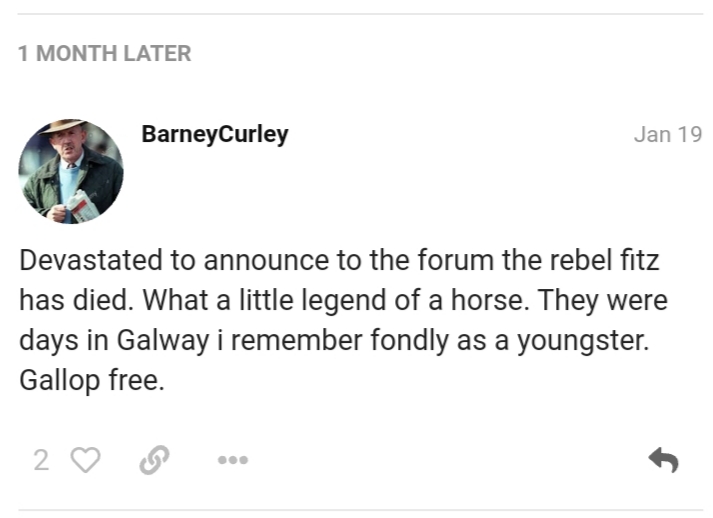Click "Gallop free." at the post's end
This screenshot has height=518, width=713.
(x=91, y=381)
